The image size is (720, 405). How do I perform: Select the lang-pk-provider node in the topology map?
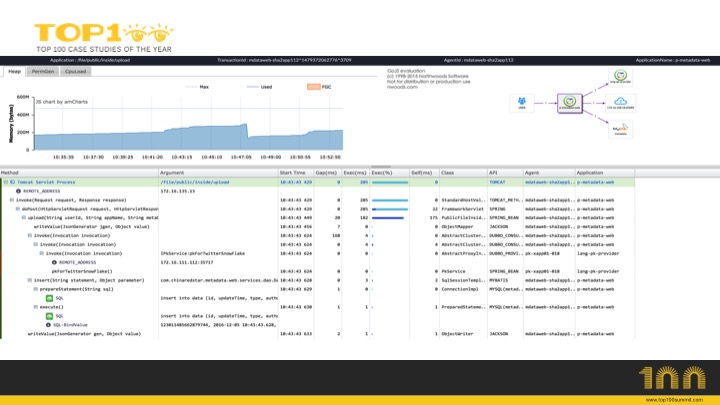[620, 76]
